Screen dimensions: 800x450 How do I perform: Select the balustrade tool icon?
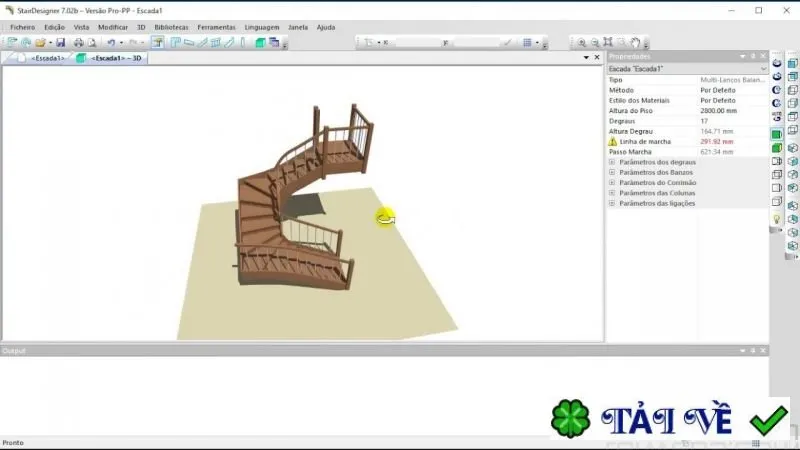(215, 42)
